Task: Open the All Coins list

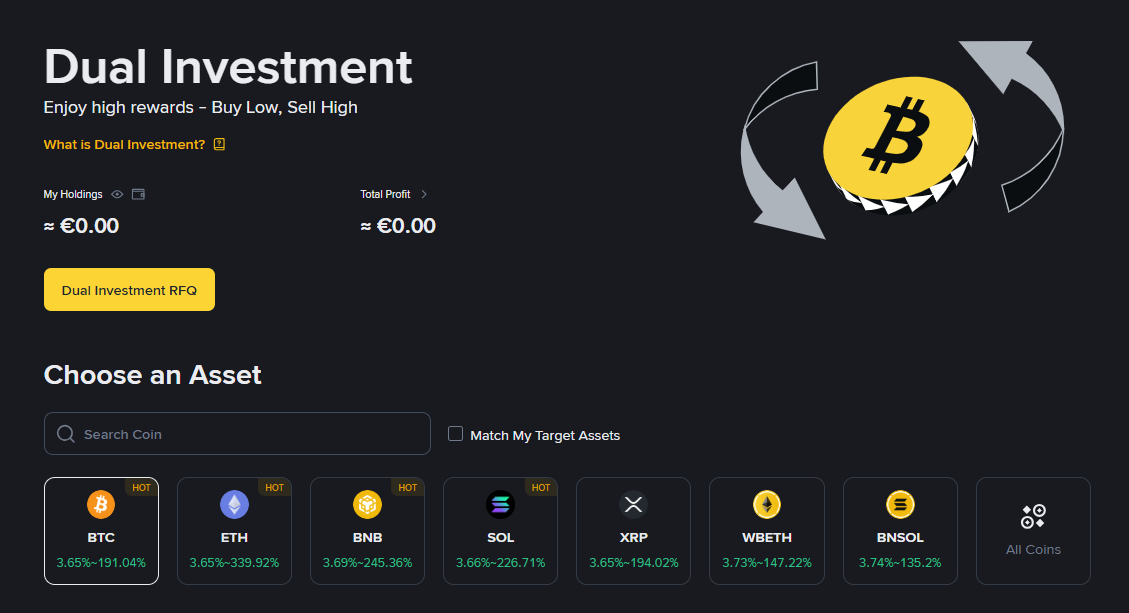Action: (1033, 531)
